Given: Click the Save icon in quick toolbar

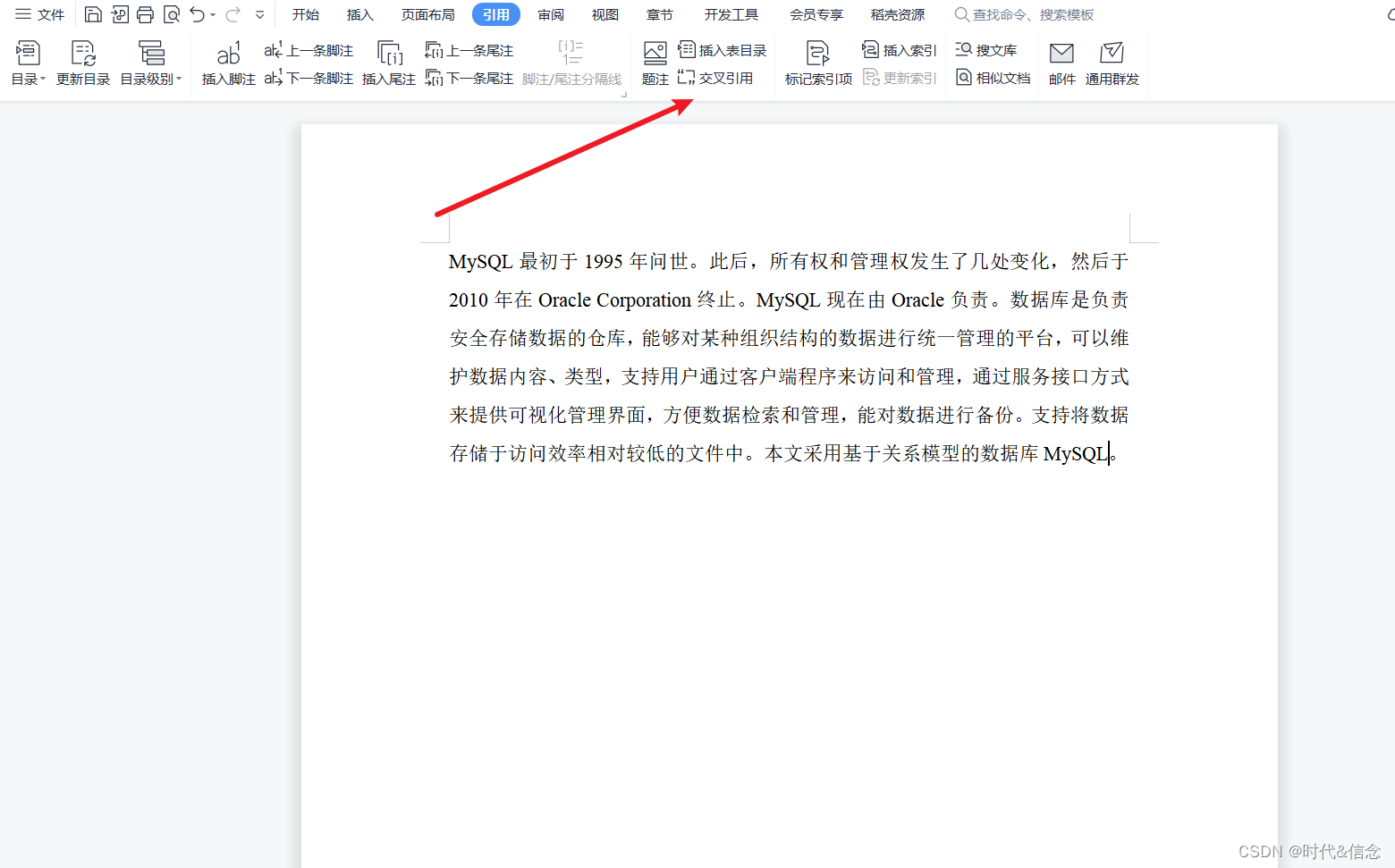Looking at the screenshot, I should (93, 14).
